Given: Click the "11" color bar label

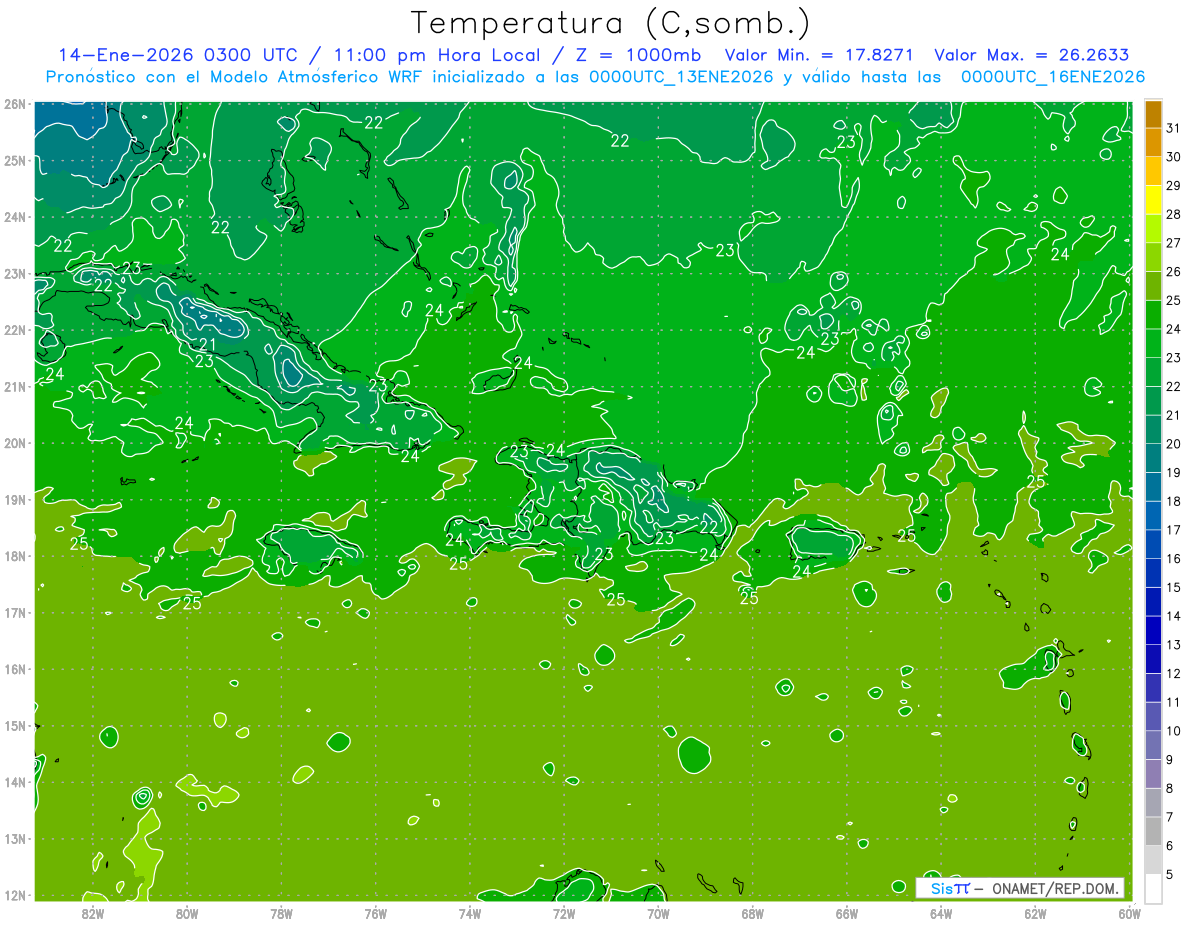Looking at the screenshot, I should [x=1174, y=702].
